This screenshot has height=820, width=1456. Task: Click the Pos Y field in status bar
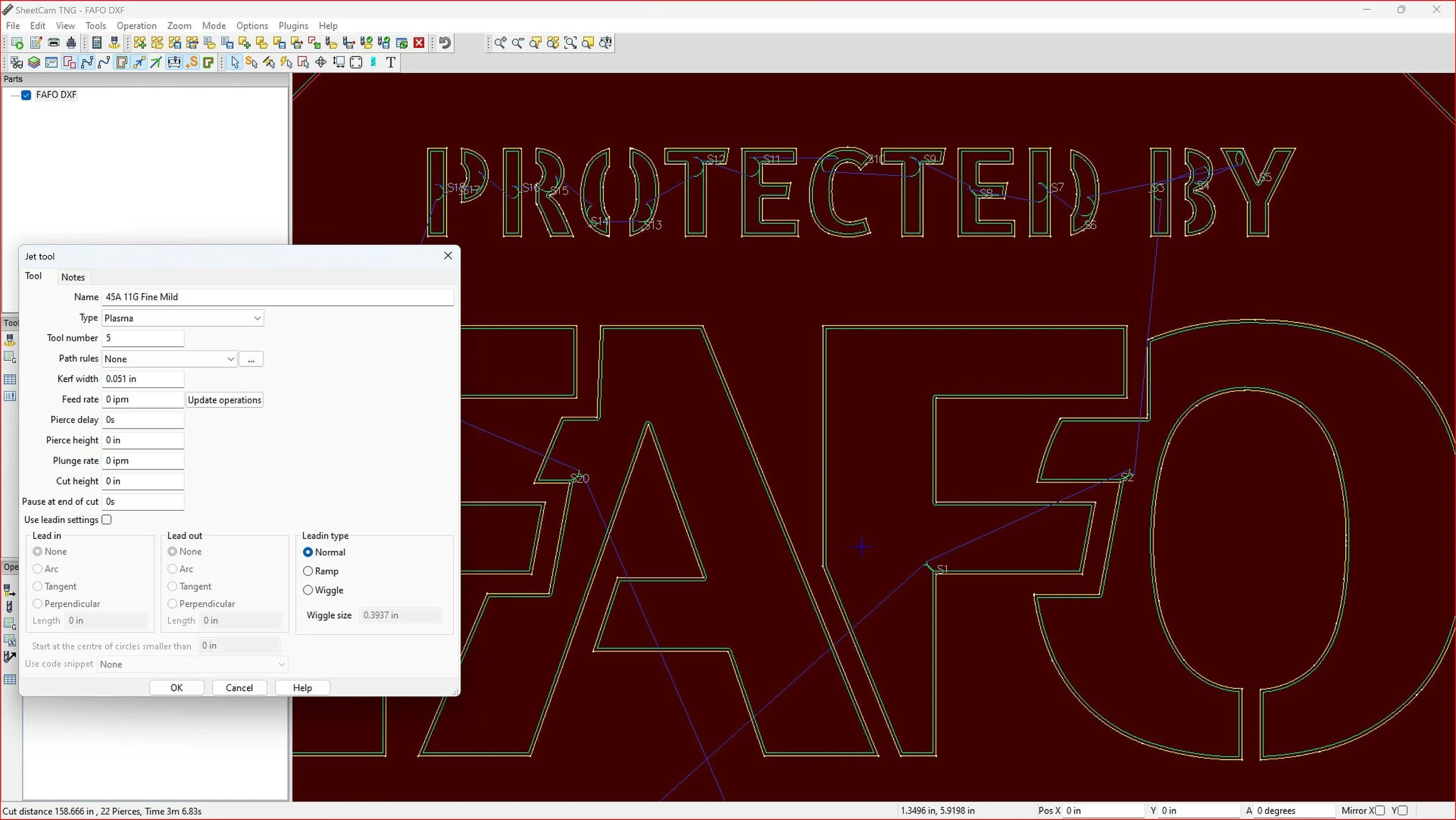pyautogui.click(x=1199, y=811)
